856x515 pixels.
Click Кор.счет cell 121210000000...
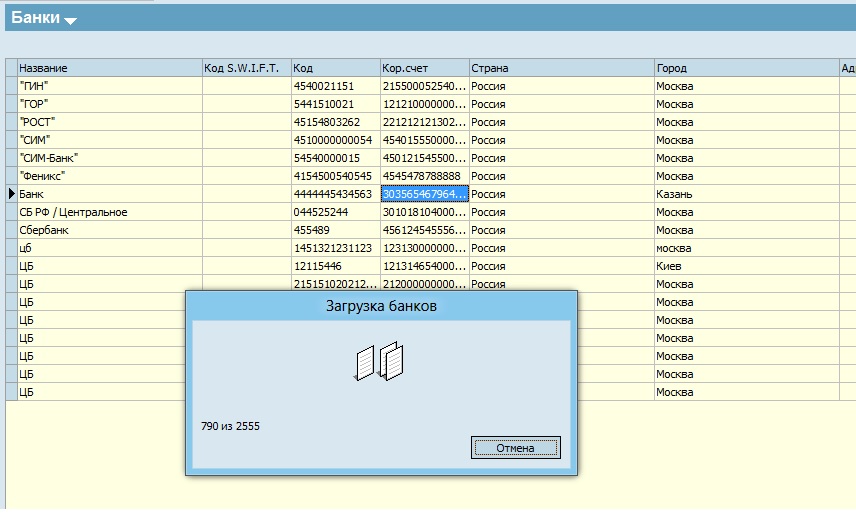(x=425, y=104)
